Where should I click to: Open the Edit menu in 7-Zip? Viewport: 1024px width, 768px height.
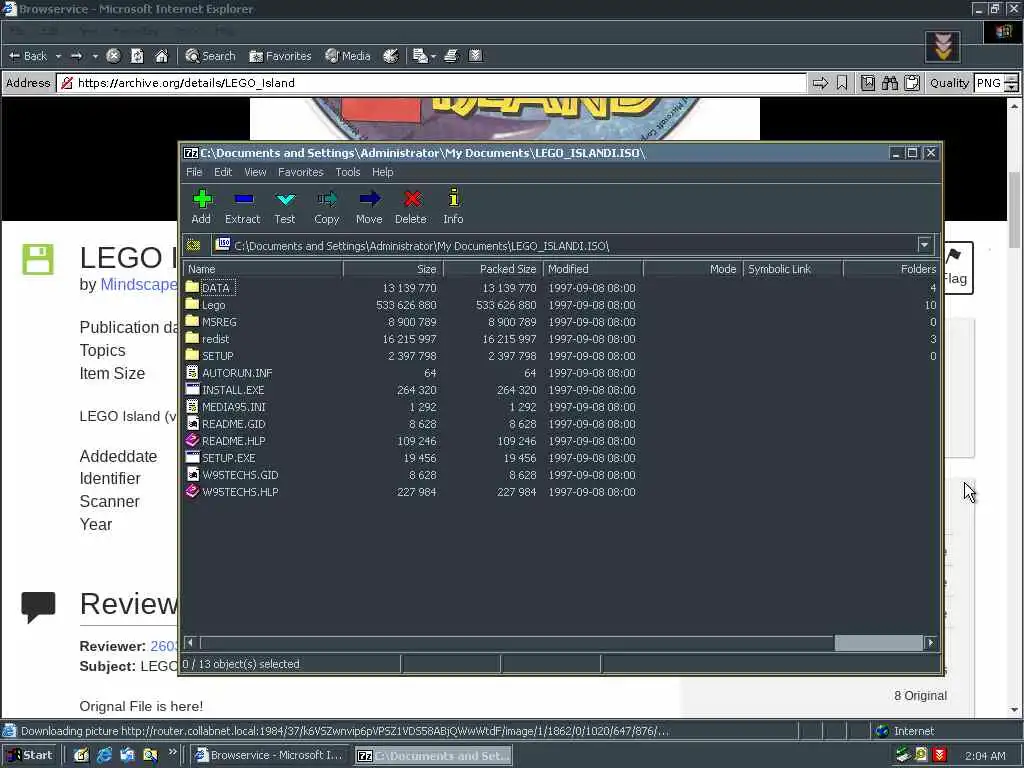point(223,172)
